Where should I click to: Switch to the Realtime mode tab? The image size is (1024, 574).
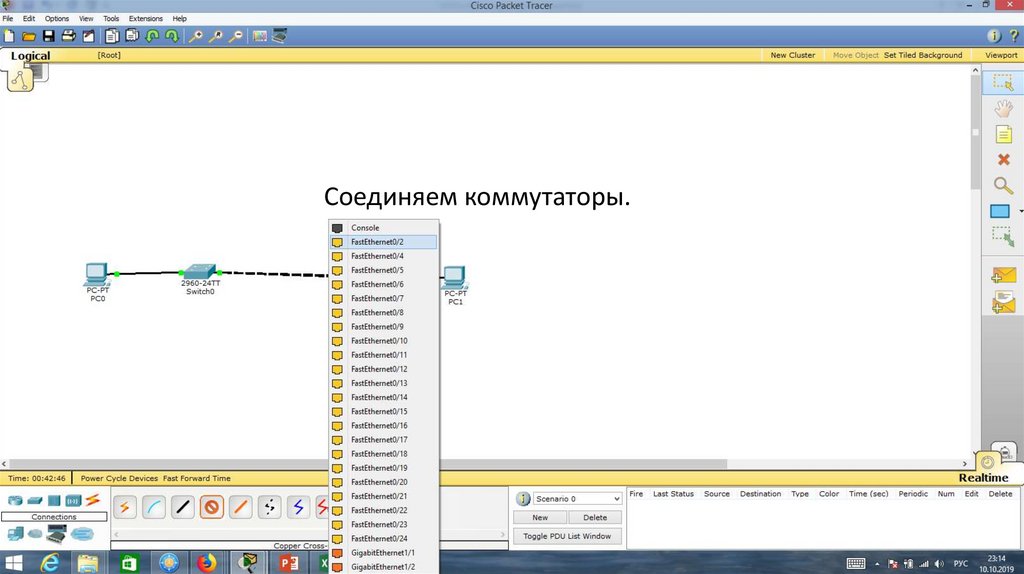(984, 478)
